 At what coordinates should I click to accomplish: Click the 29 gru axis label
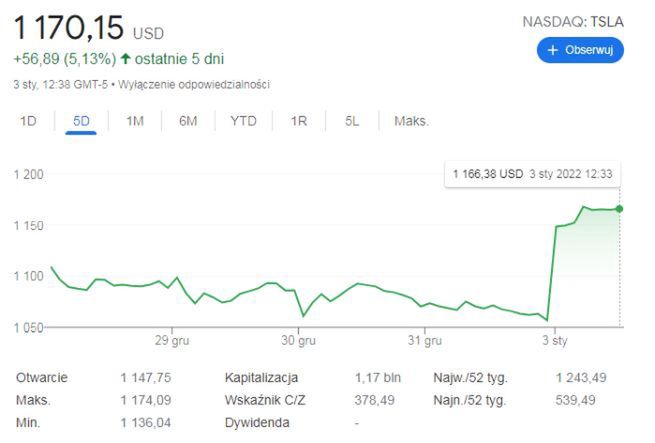point(172,341)
